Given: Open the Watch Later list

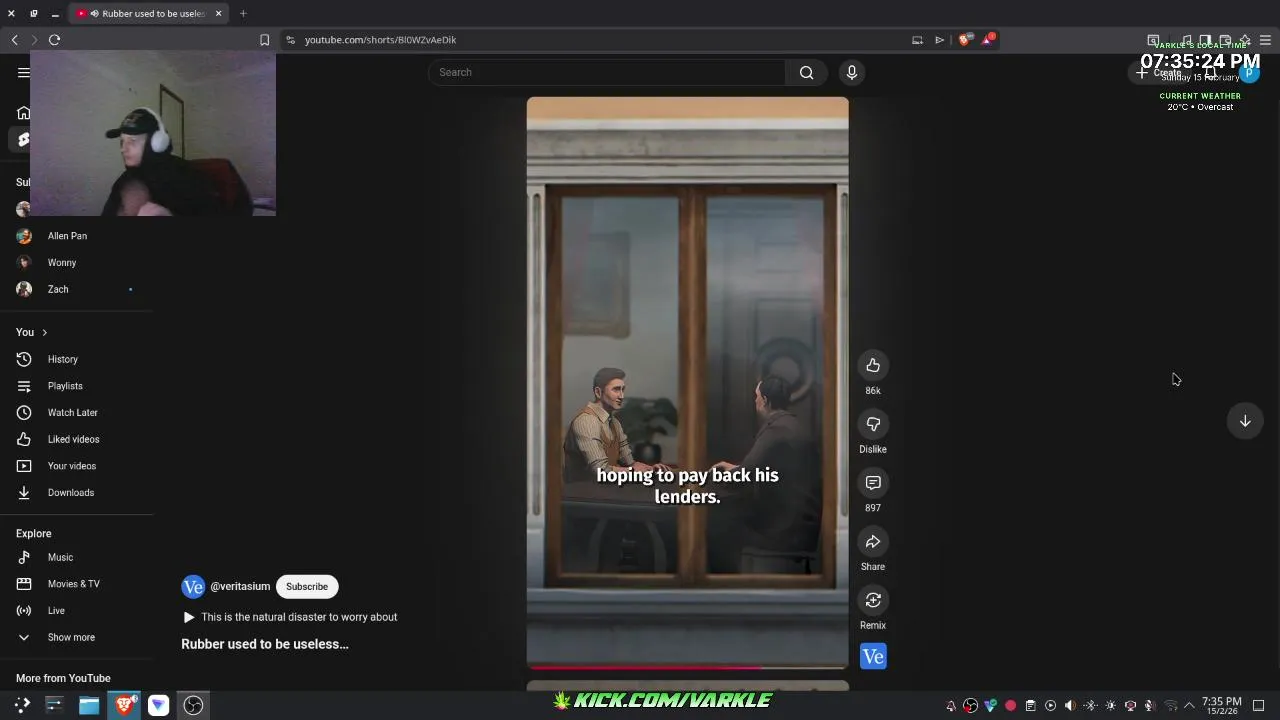Looking at the screenshot, I should coord(75,412).
